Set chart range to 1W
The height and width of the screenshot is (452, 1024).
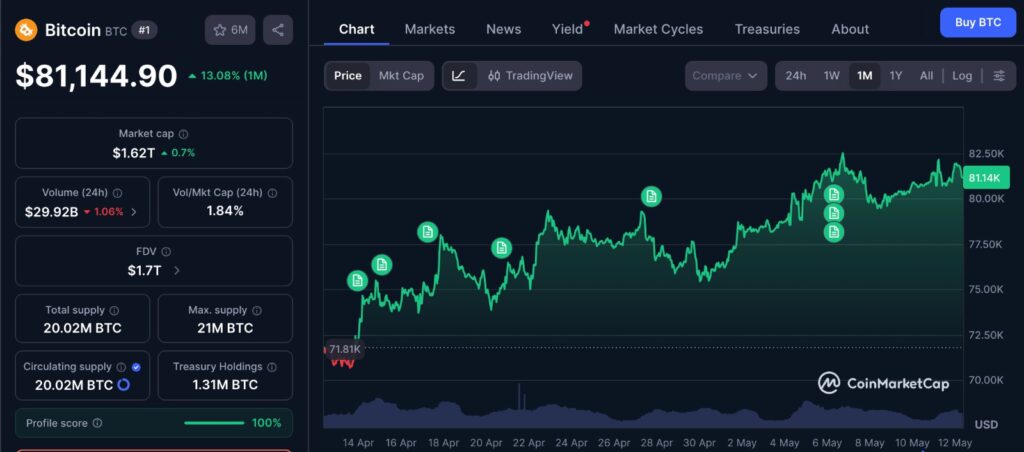[x=831, y=76]
